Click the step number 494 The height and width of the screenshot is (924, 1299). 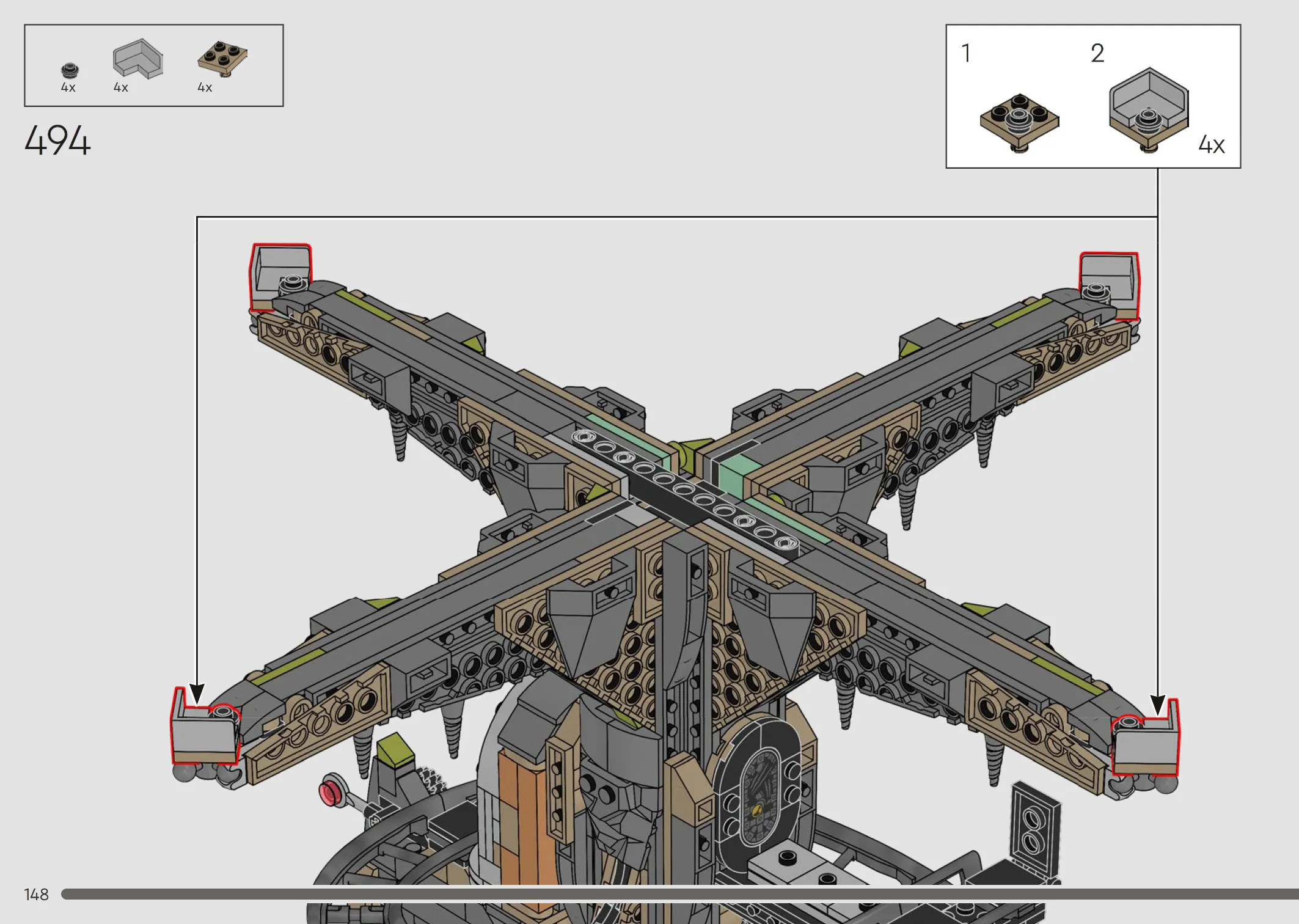[x=57, y=141]
